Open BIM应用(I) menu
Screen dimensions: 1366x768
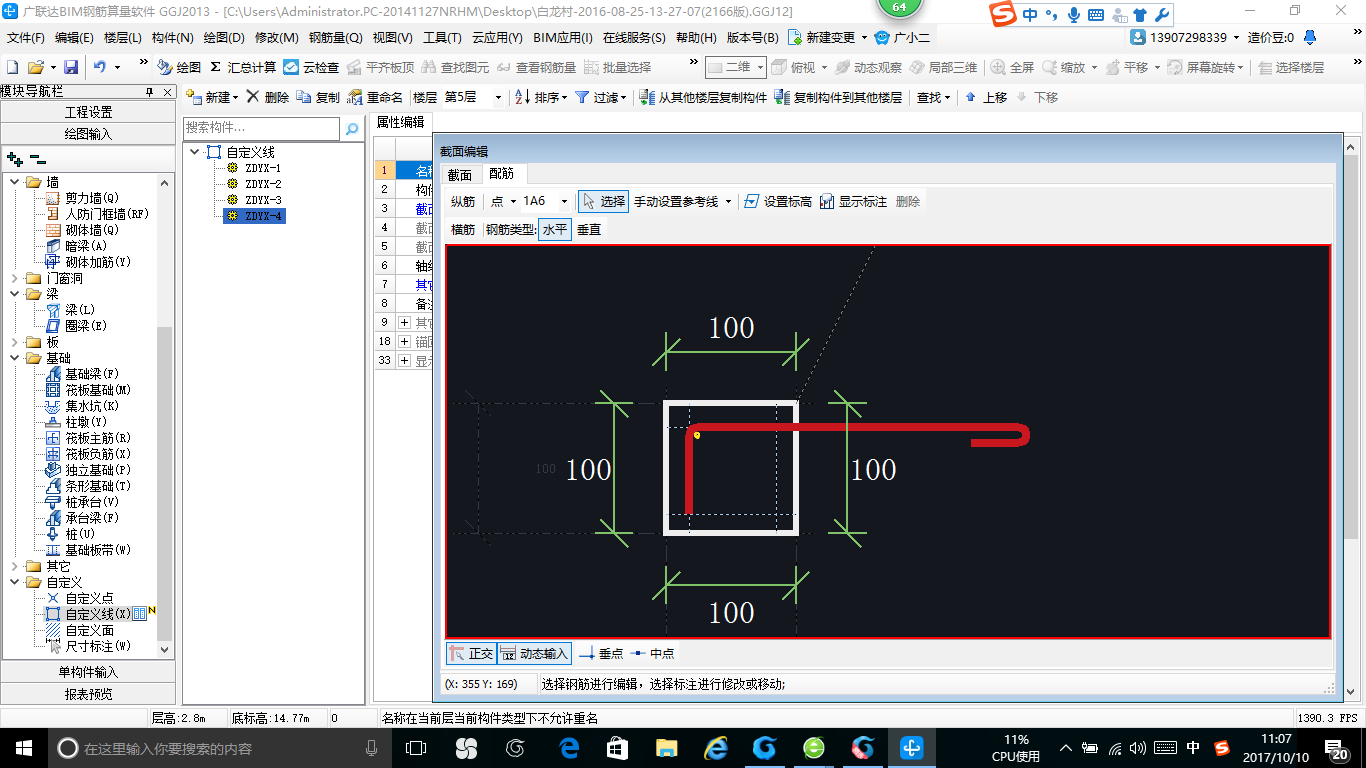click(563, 38)
